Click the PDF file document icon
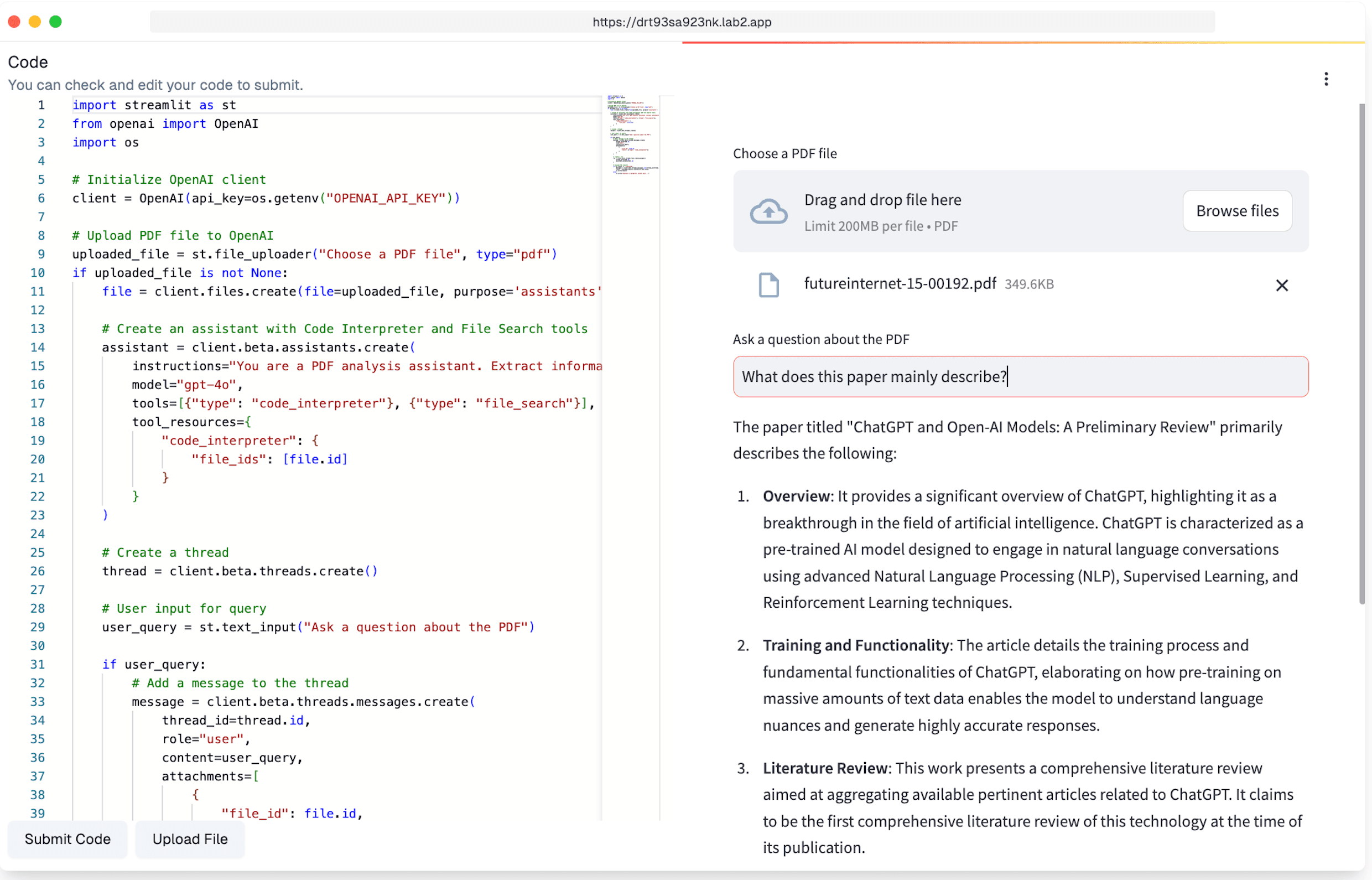 (768, 284)
